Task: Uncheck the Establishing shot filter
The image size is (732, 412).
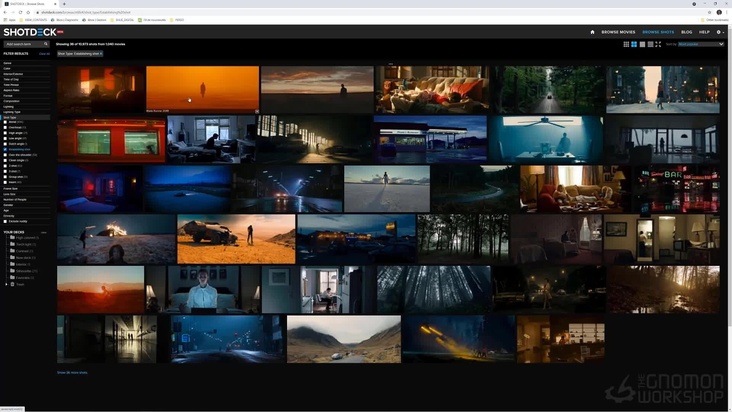Action: (x=6, y=149)
